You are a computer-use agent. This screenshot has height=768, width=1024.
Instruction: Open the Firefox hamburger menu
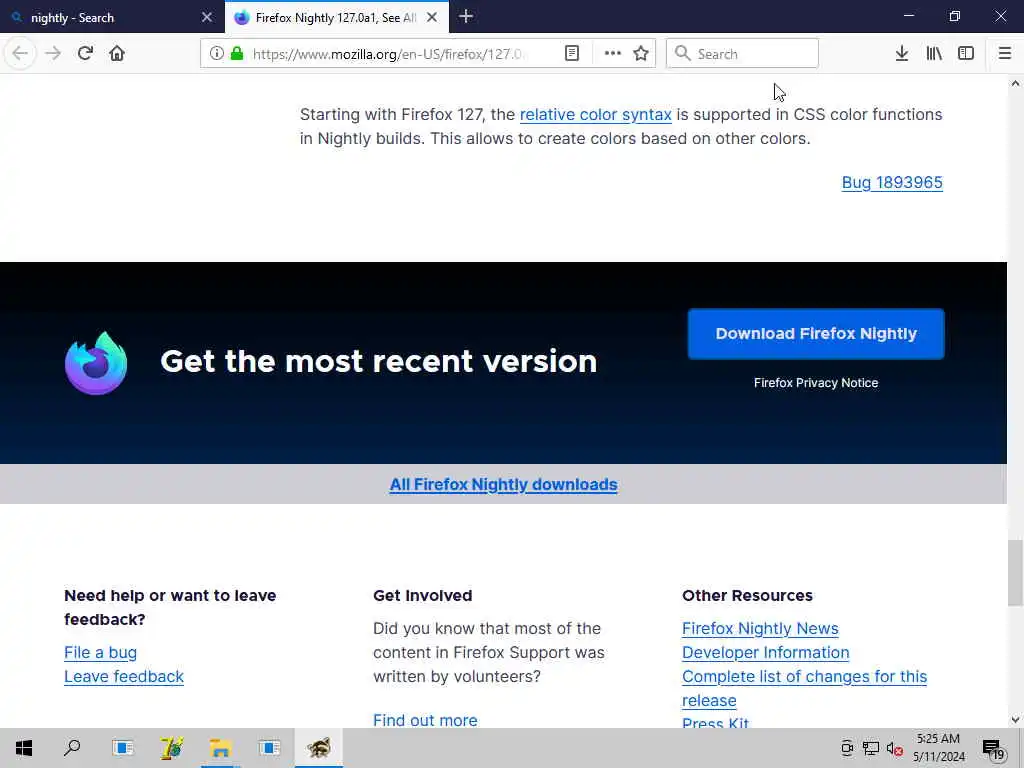click(1005, 54)
